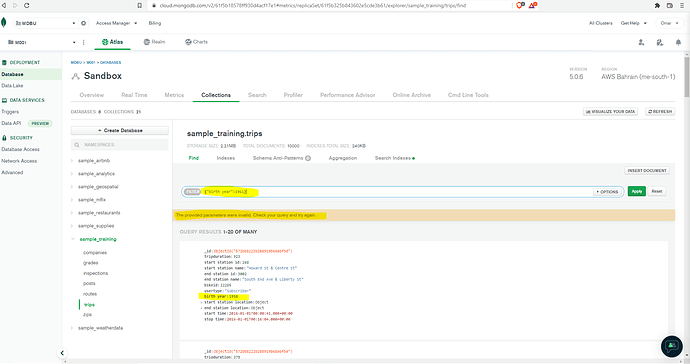The image size is (690, 364).
Task: Open the activity feed icon
Action: pyautogui.click(x=660, y=42)
